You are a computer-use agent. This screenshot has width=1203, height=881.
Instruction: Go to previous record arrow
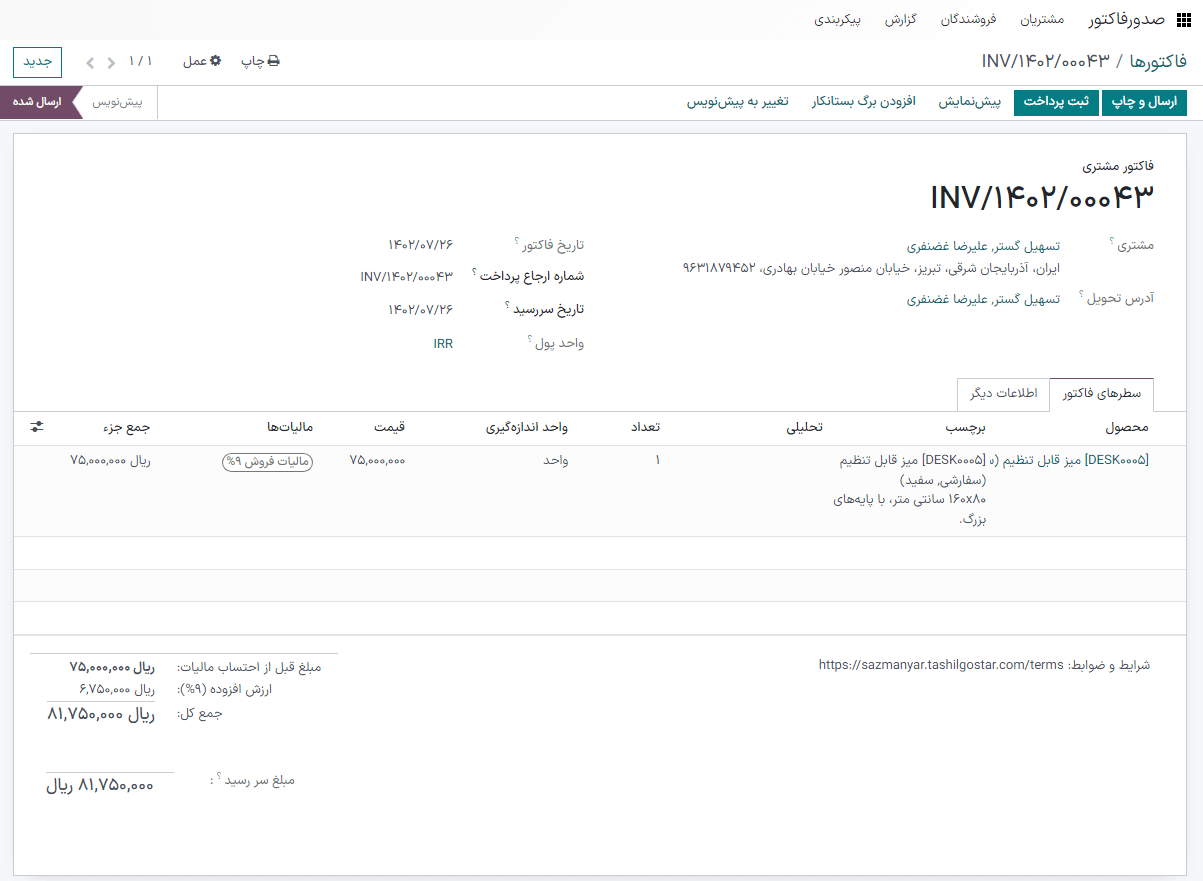coord(111,63)
